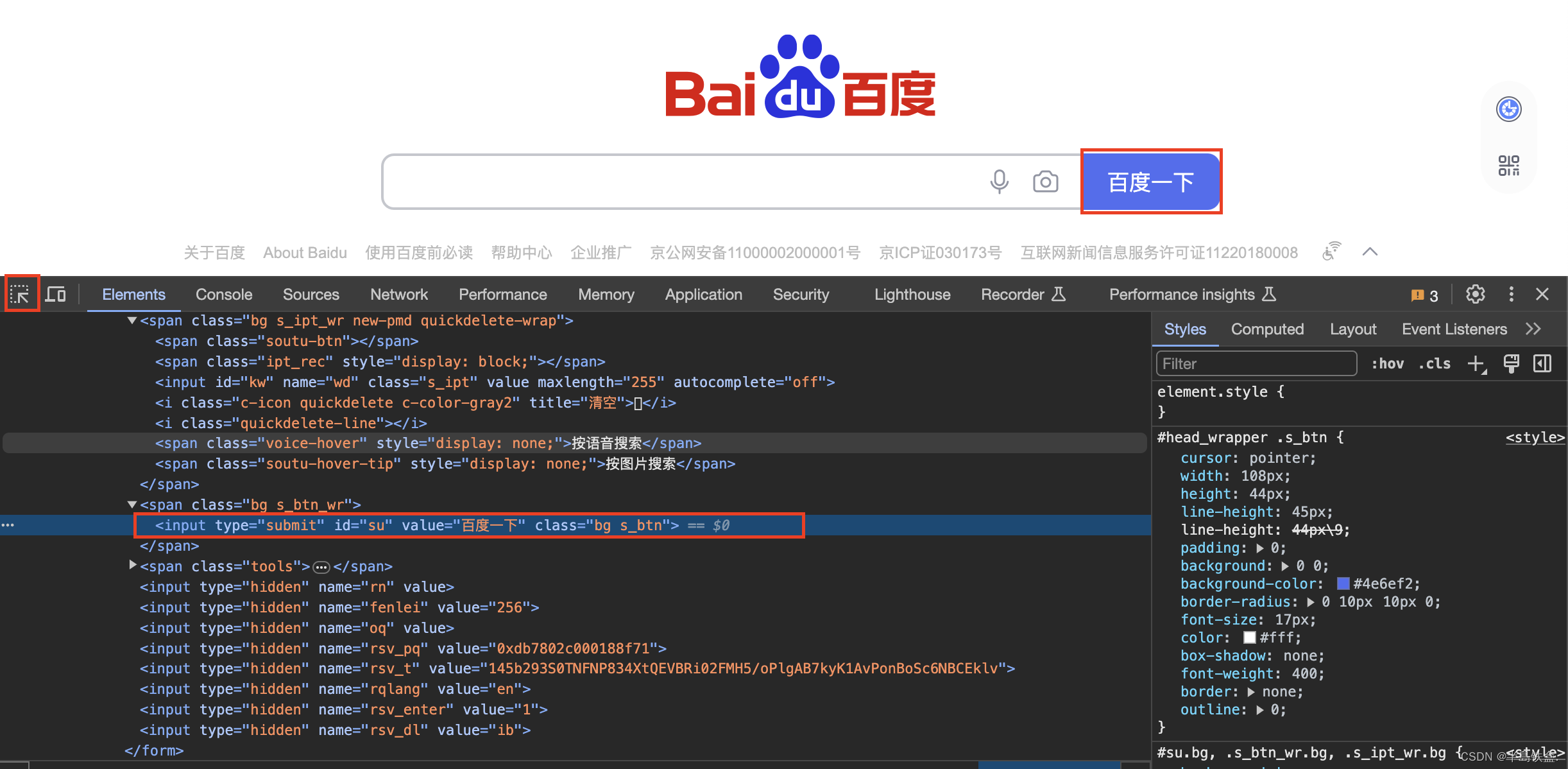The image size is (1568, 769).
Task: Click the camera image search icon
Action: coord(1045,182)
